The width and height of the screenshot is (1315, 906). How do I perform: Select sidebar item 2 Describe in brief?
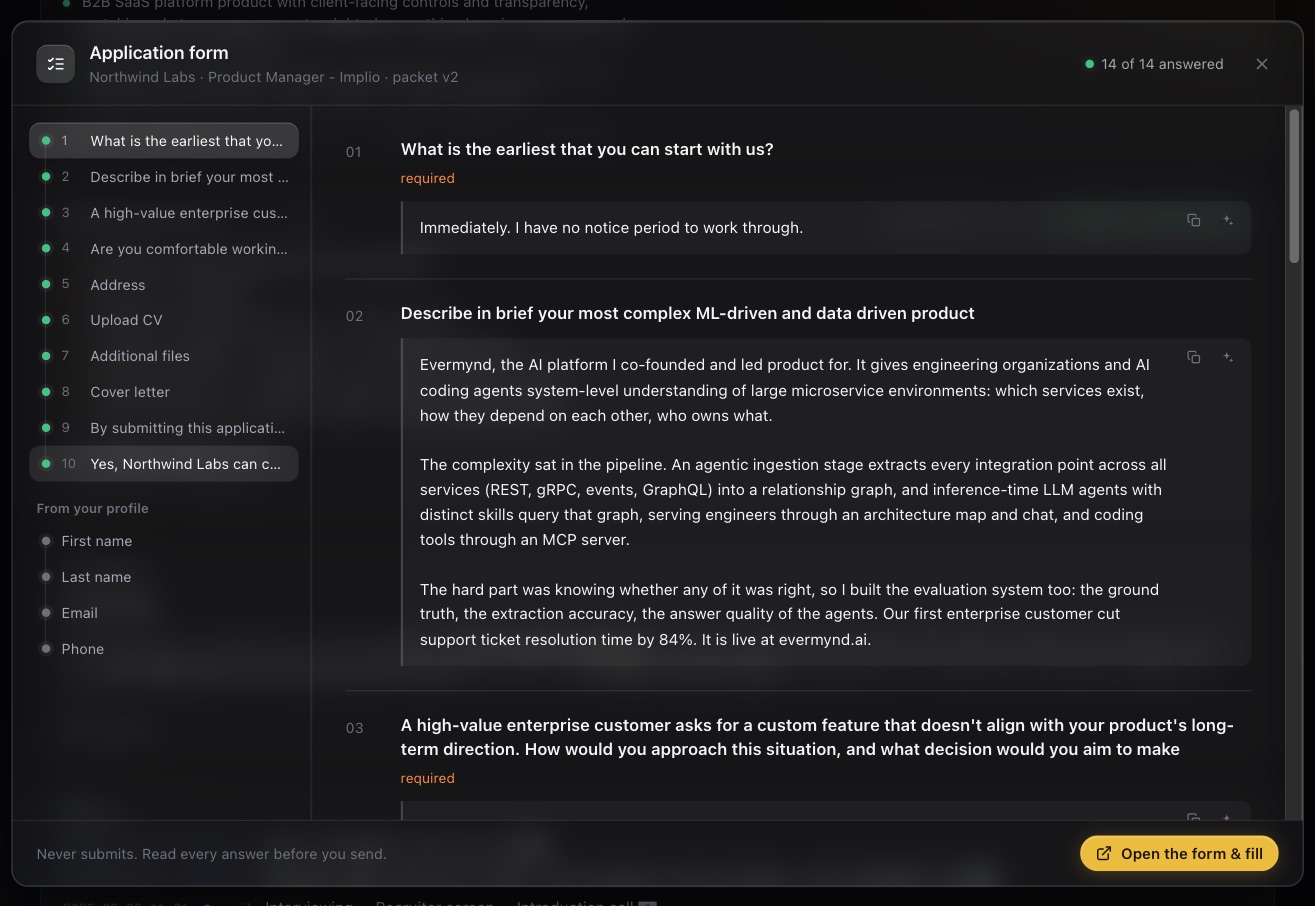pyautogui.click(x=164, y=177)
